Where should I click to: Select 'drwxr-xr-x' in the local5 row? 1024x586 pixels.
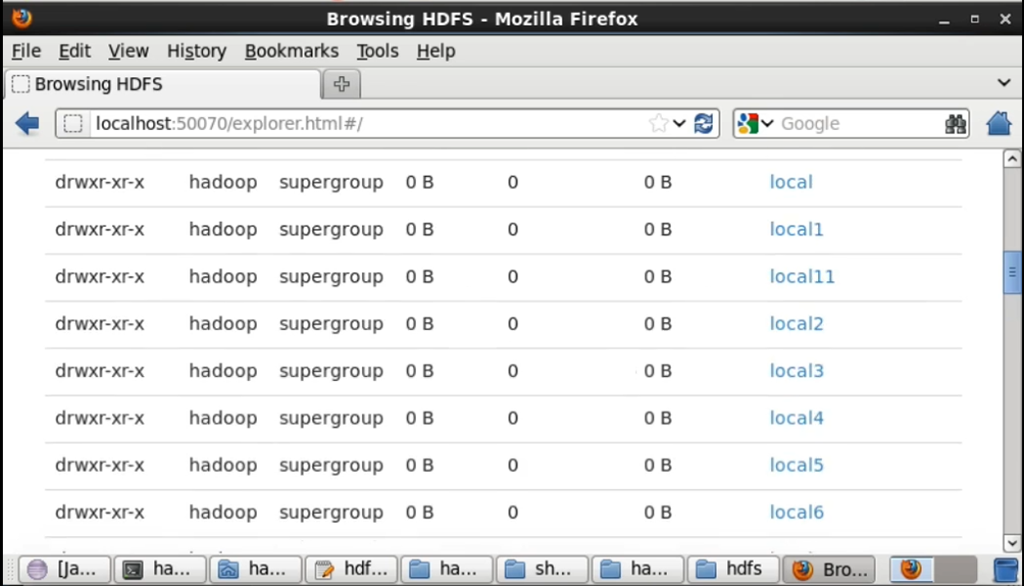(x=99, y=464)
